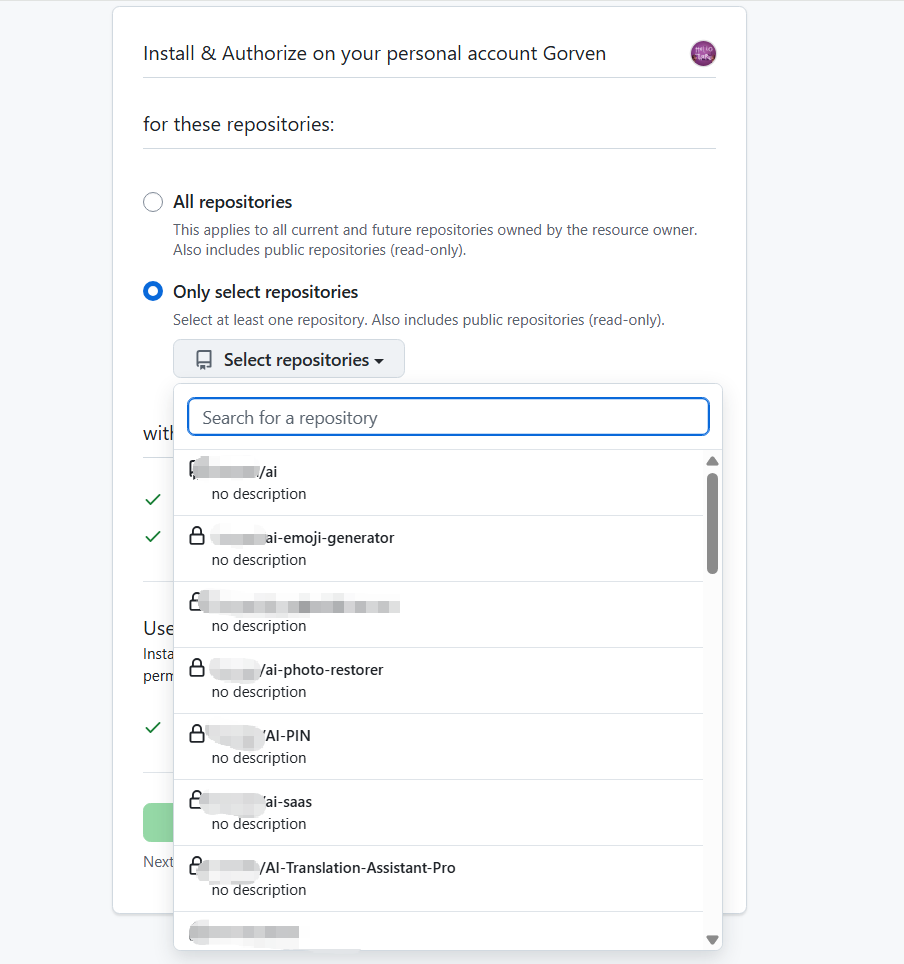The width and height of the screenshot is (904, 964).
Task: Choose the Only select repositories radio button
Action: tap(153, 292)
